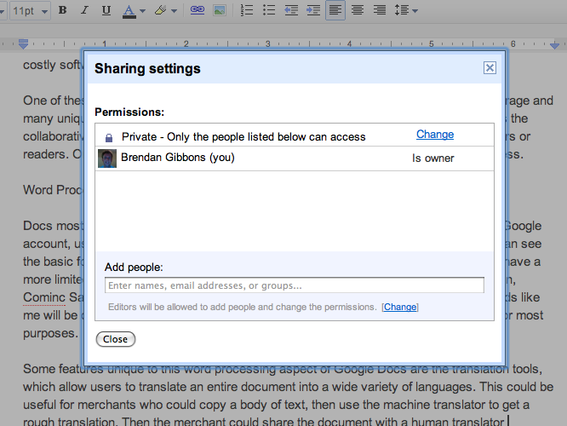Insert an image with picture icon
567x426 pixels.
(220, 10)
